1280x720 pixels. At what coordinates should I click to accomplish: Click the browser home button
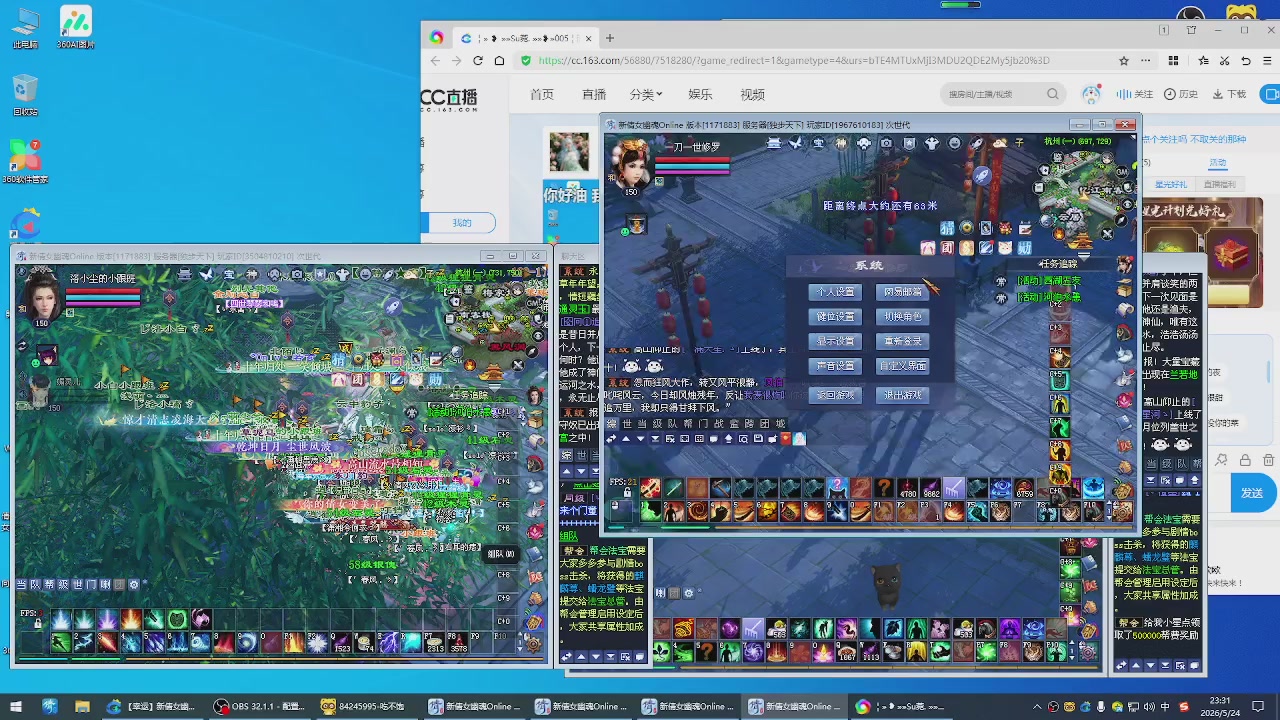coord(500,60)
